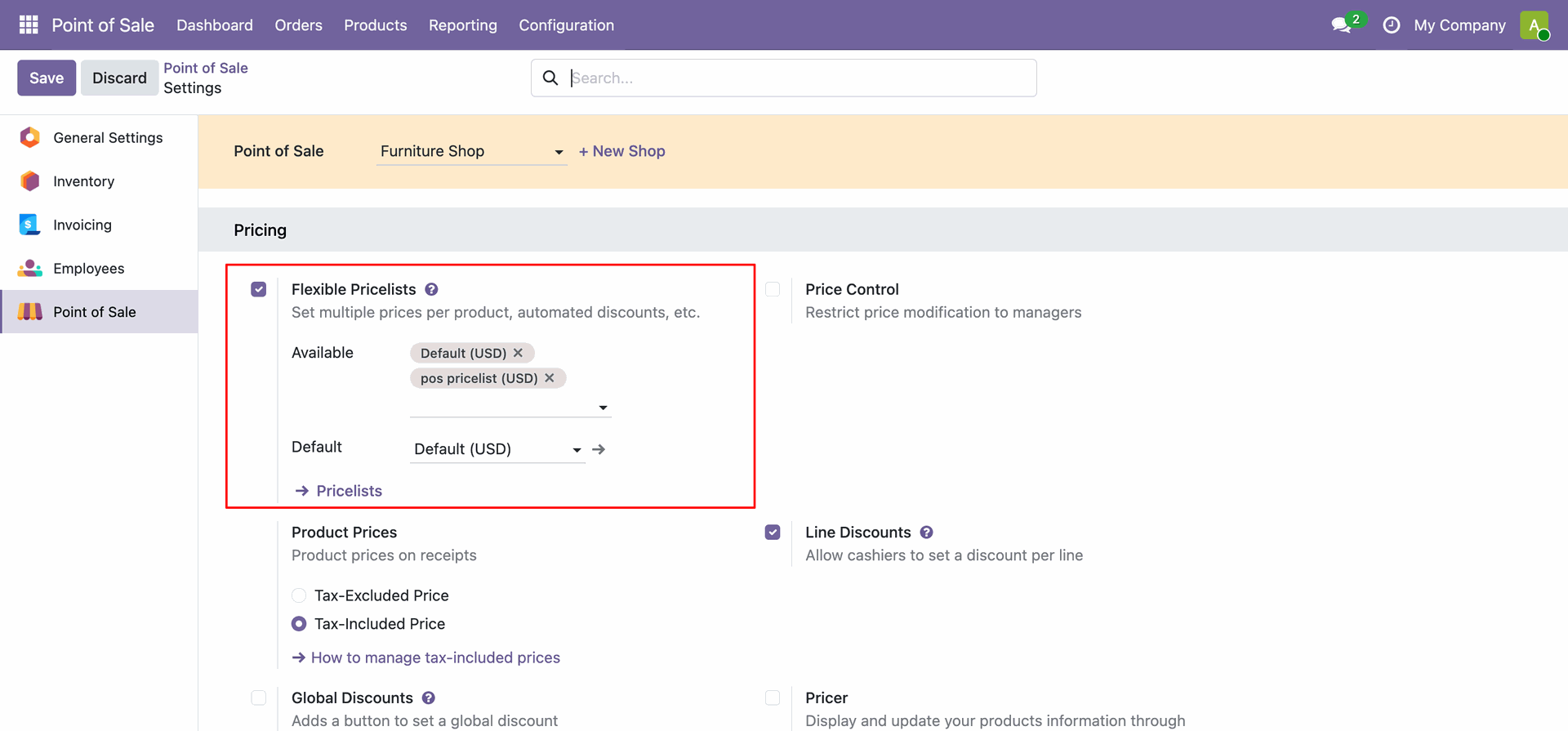The height and width of the screenshot is (731, 1568).
Task: Open the conversations chat icon
Action: tap(1341, 25)
